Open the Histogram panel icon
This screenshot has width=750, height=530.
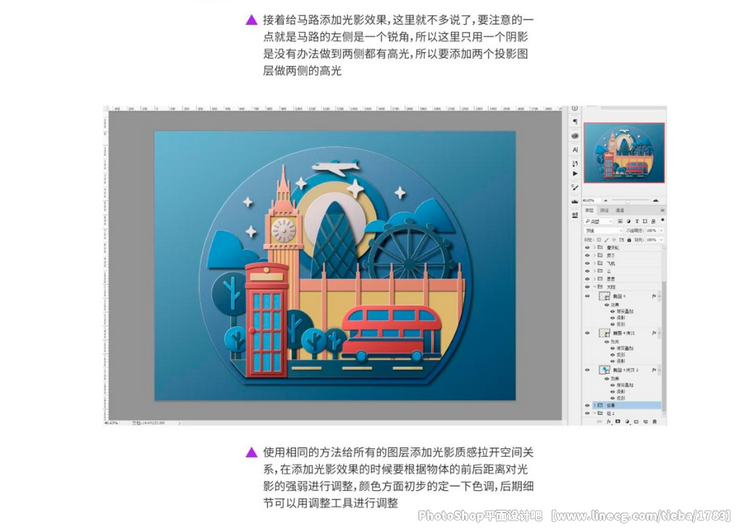pos(575,202)
